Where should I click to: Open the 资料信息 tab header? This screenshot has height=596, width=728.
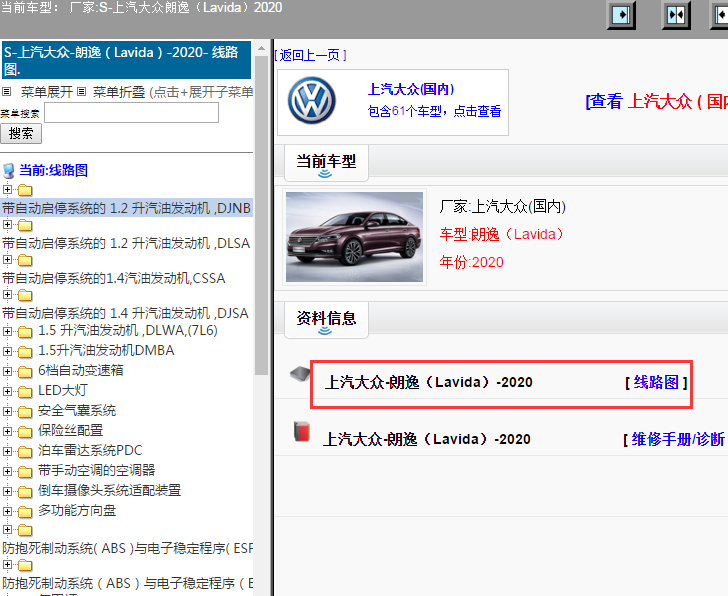point(326,319)
